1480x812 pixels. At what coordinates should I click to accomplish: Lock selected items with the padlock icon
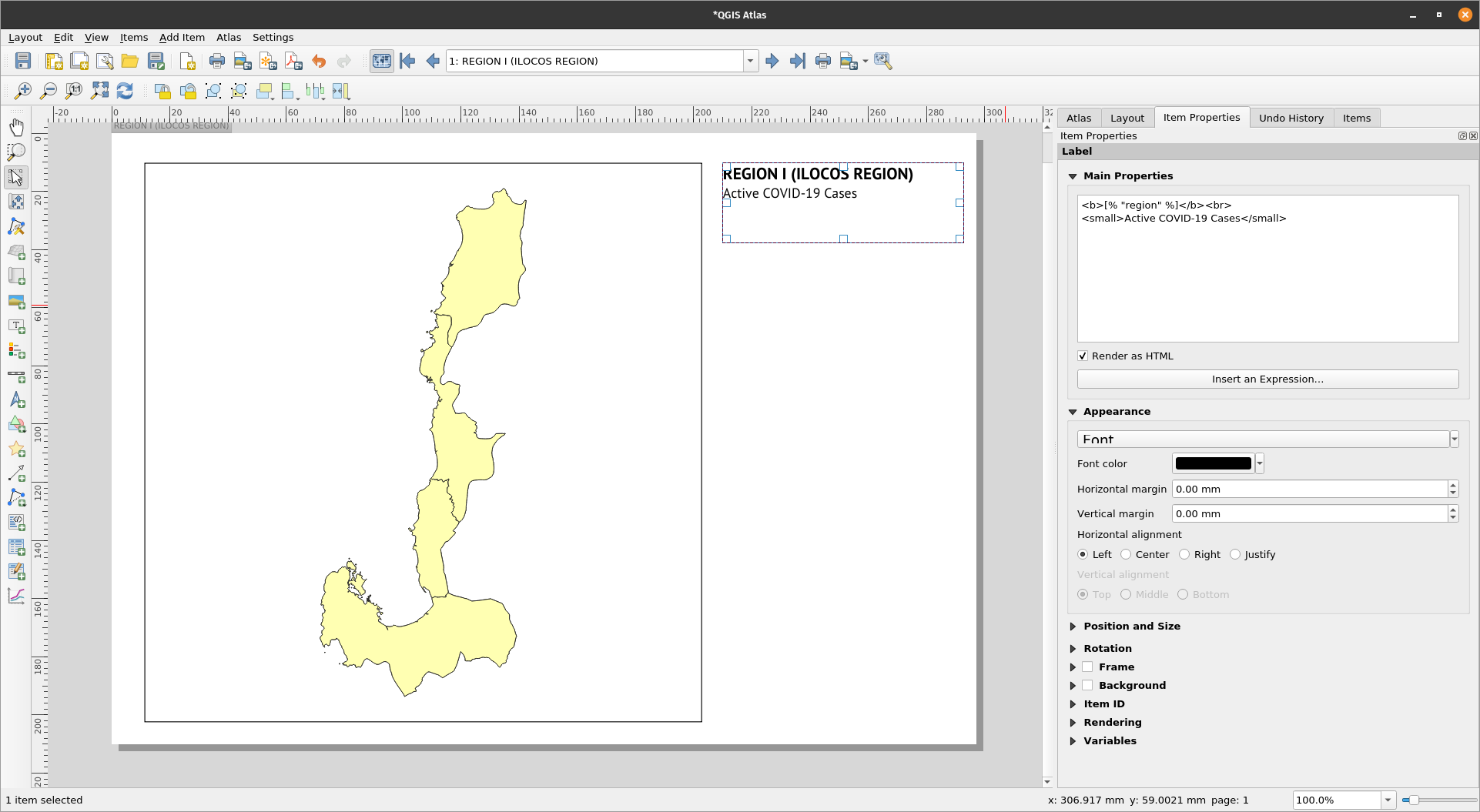[162, 91]
